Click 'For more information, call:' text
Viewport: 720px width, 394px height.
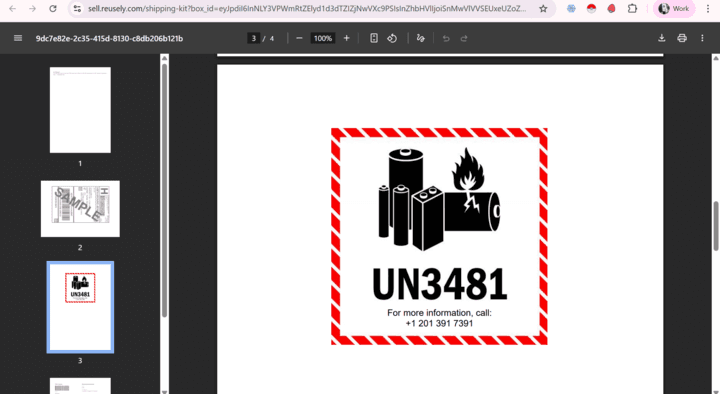[x=439, y=313]
